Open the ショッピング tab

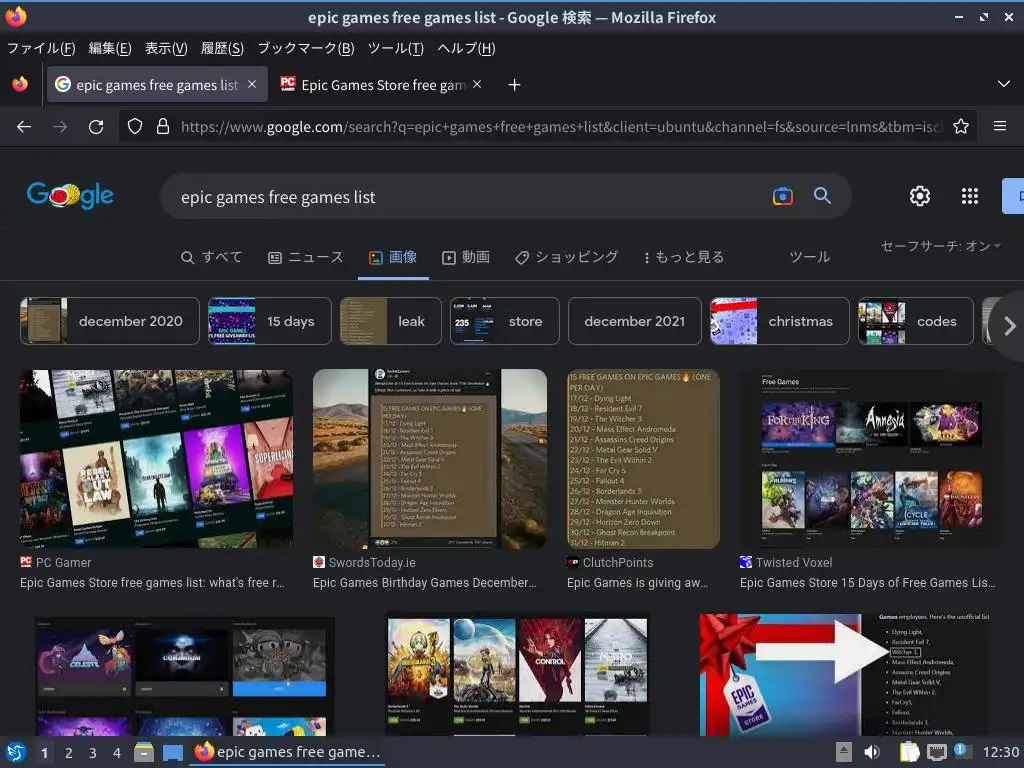[566, 257]
